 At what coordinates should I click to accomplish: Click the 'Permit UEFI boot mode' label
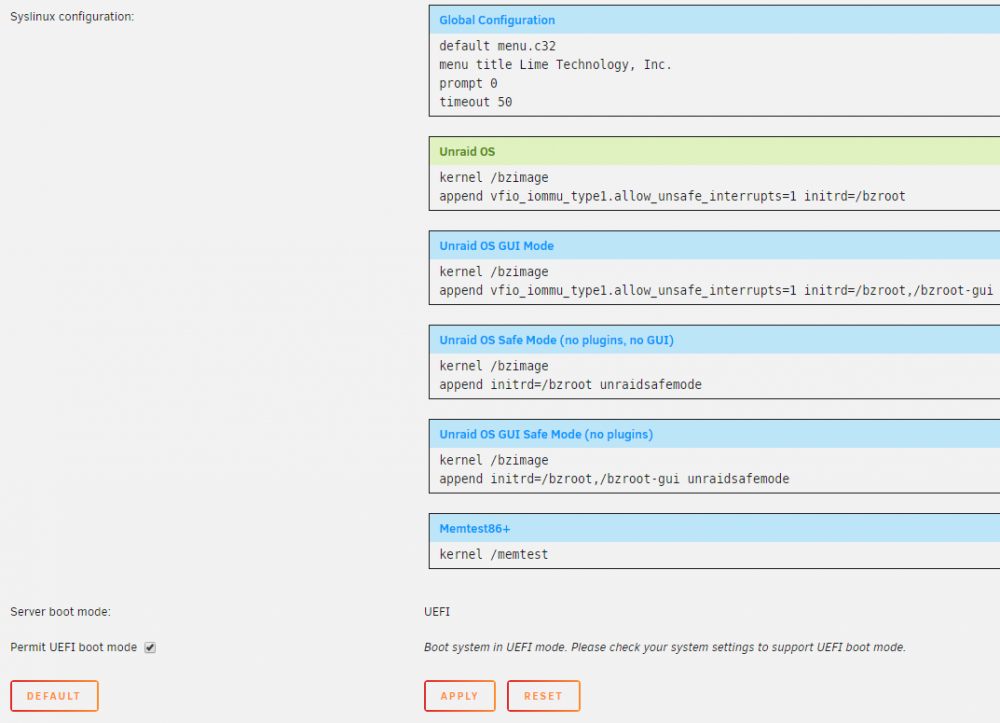coord(73,647)
